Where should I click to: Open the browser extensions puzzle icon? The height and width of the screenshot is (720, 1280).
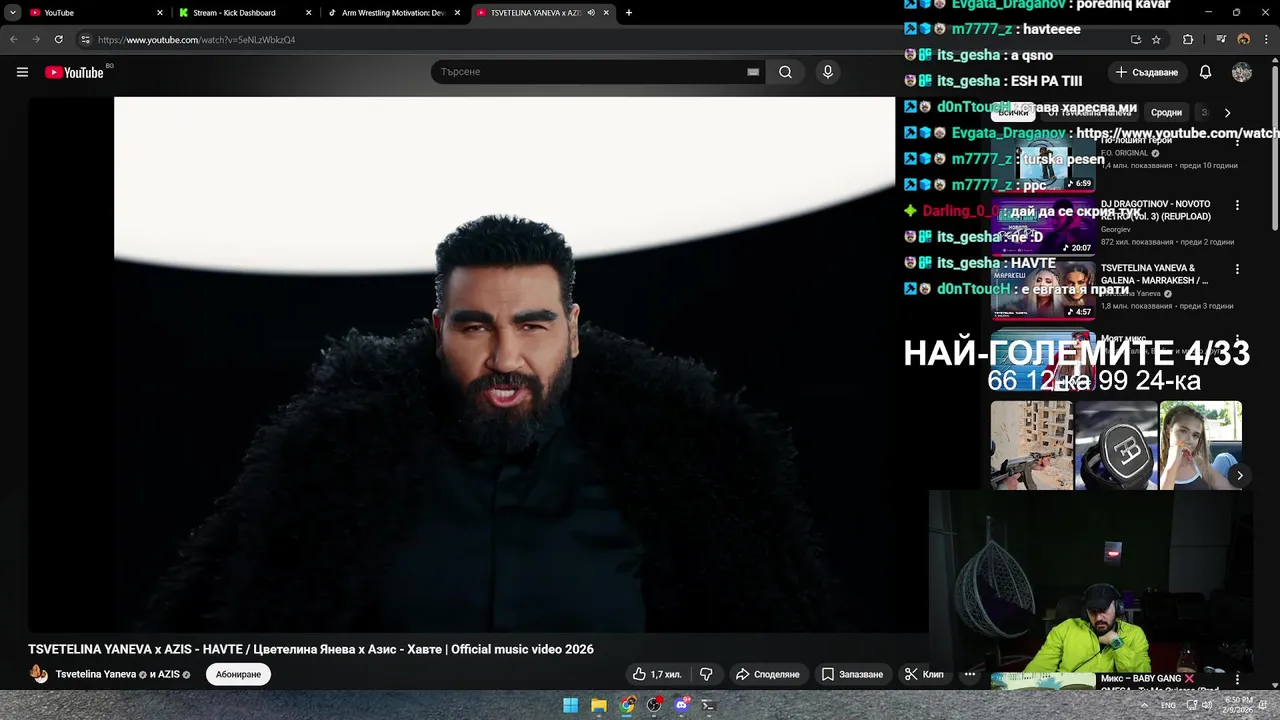tap(1188, 40)
